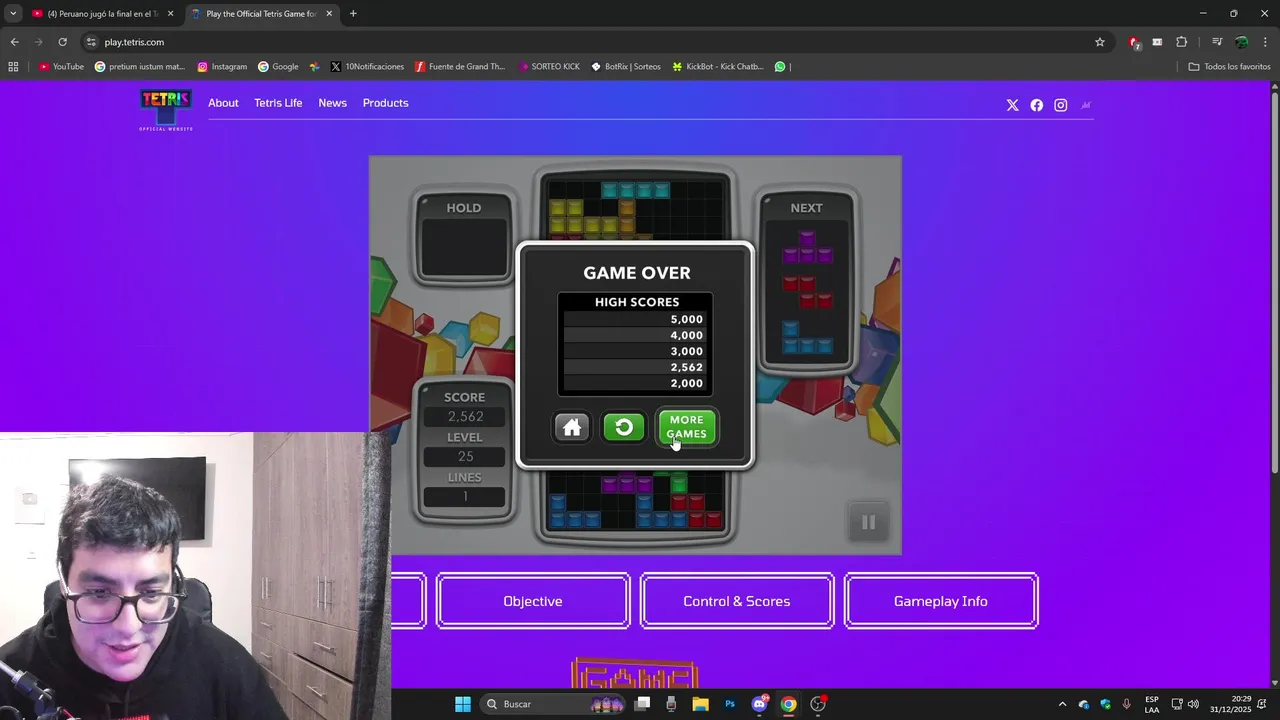
Task: Open the About menu item
Action: pos(223,103)
